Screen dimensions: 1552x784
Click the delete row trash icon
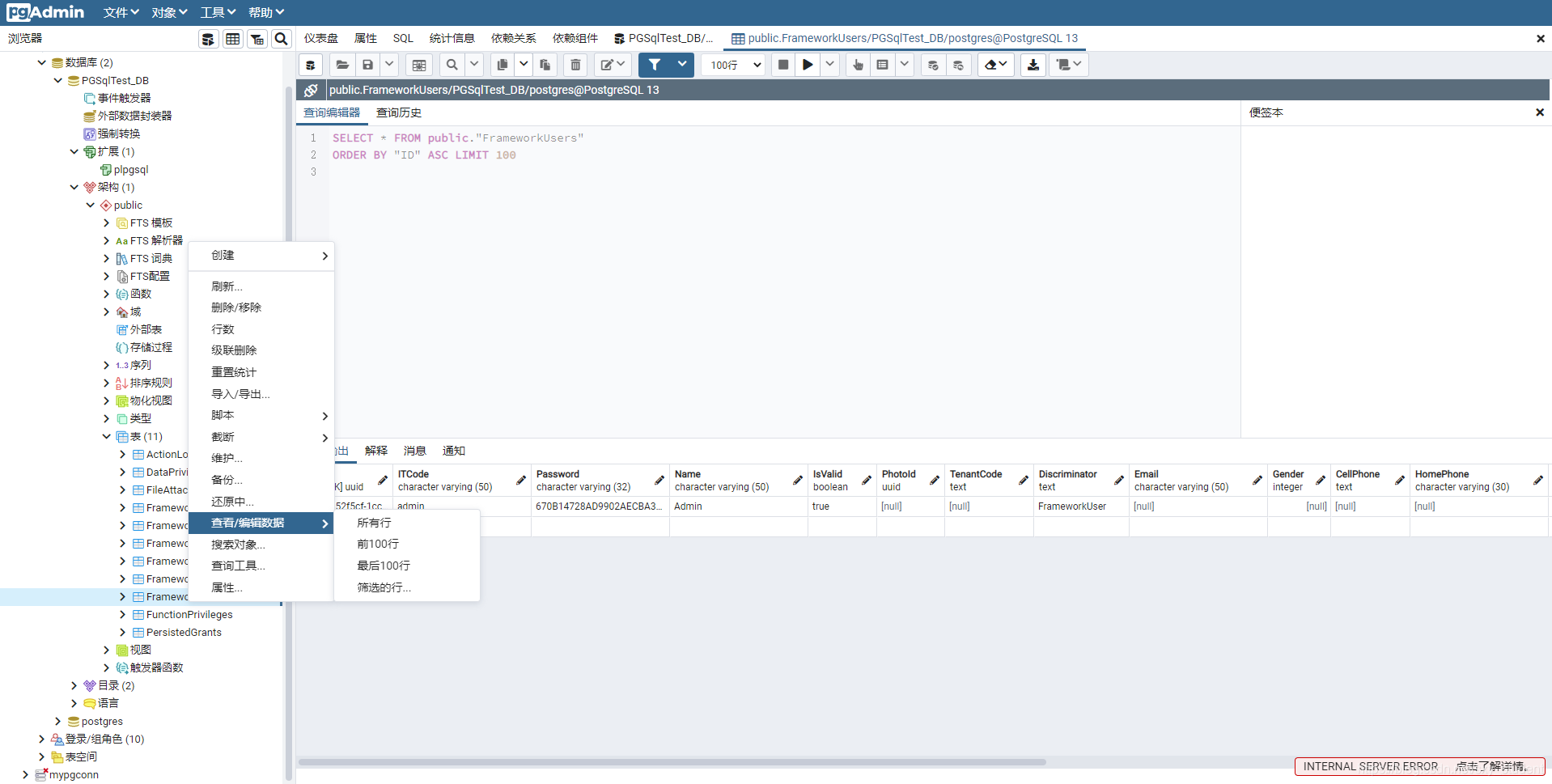coord(575,65)
